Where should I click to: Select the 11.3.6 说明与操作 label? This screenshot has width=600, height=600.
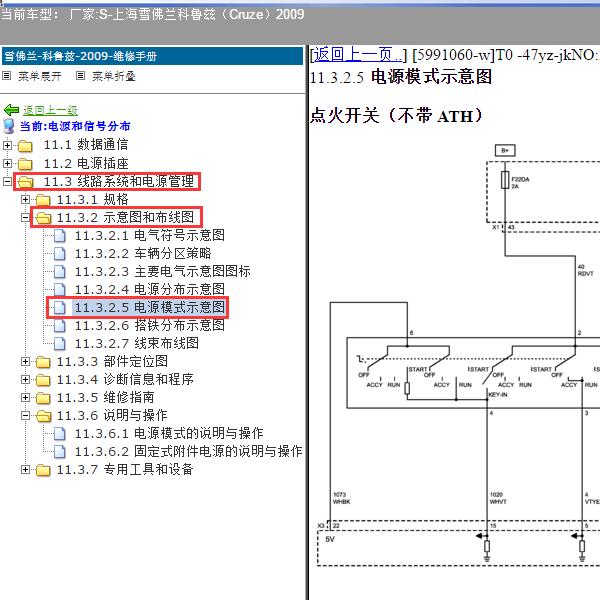tap(112, 416)
